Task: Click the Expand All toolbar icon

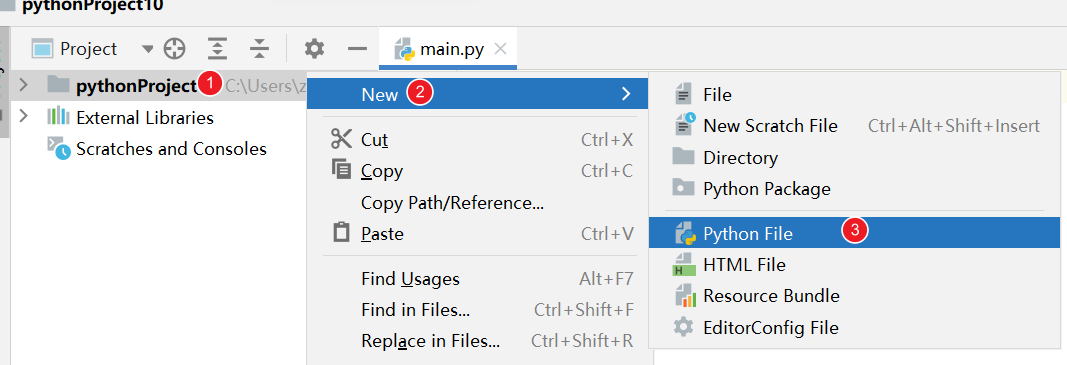Action: [216, 48]
